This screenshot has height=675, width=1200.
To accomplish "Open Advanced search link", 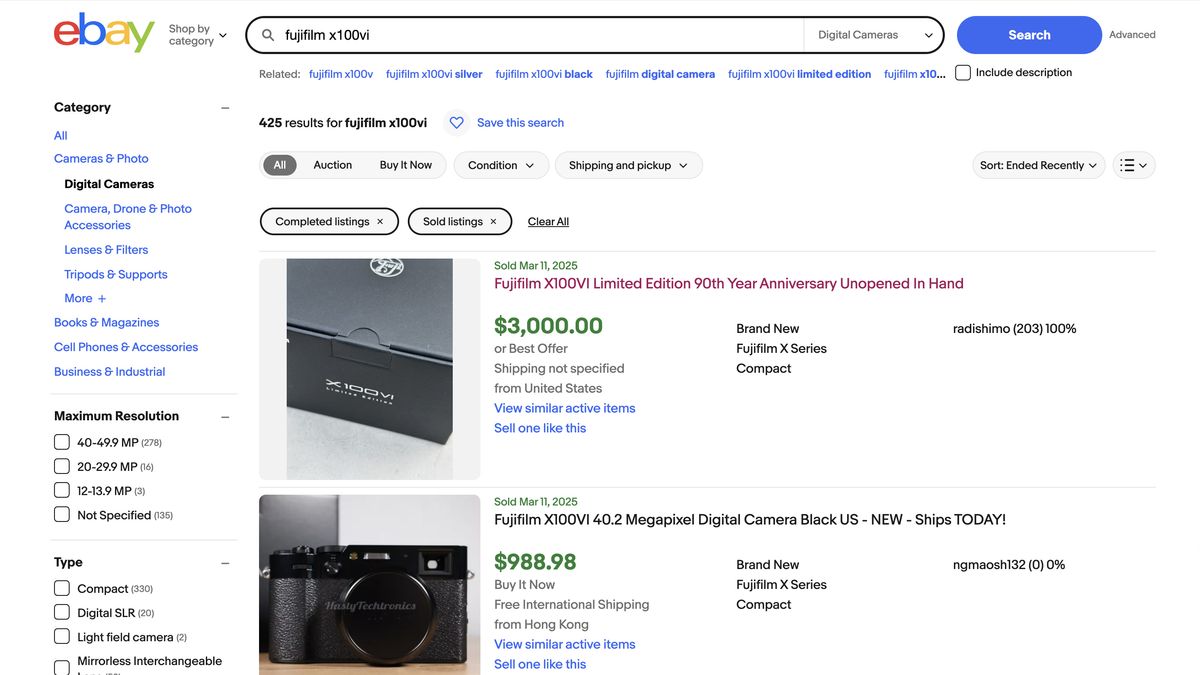I will click(x=1132, y=35).
